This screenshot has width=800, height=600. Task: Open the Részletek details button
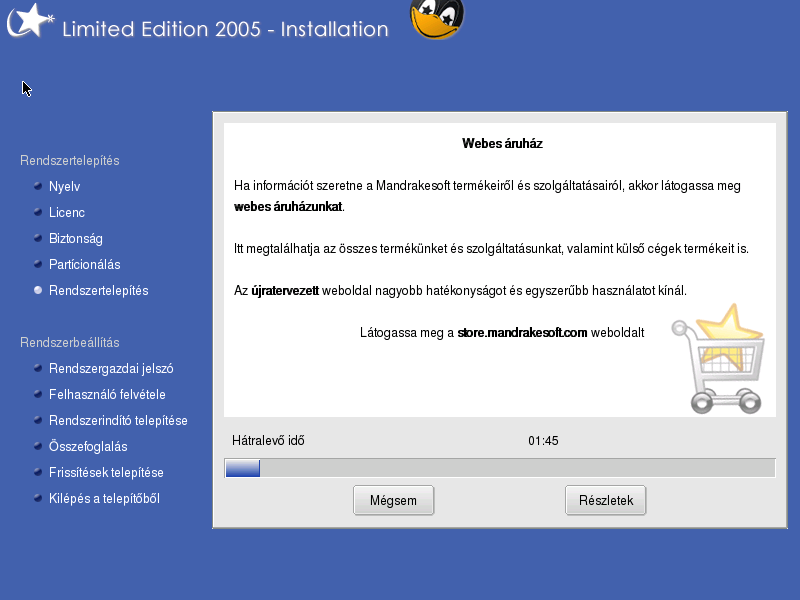(x=606, y=500)
